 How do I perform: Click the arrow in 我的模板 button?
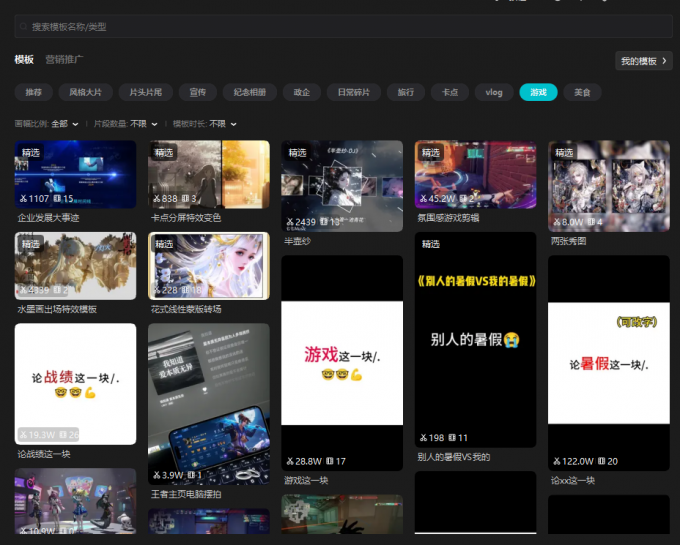664,61
